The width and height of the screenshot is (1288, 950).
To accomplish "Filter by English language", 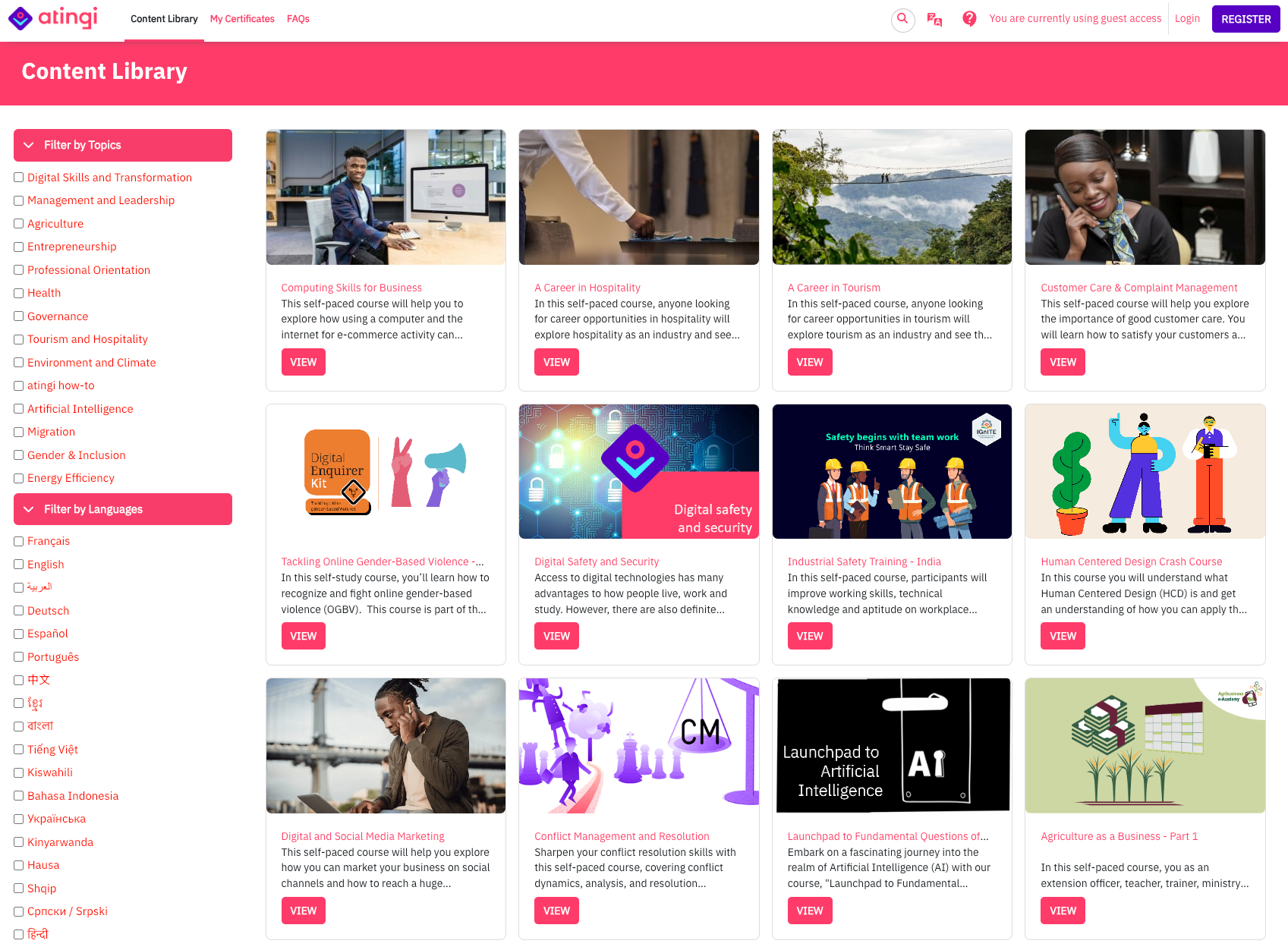I will pyautogui.click(x=19, y=565).
